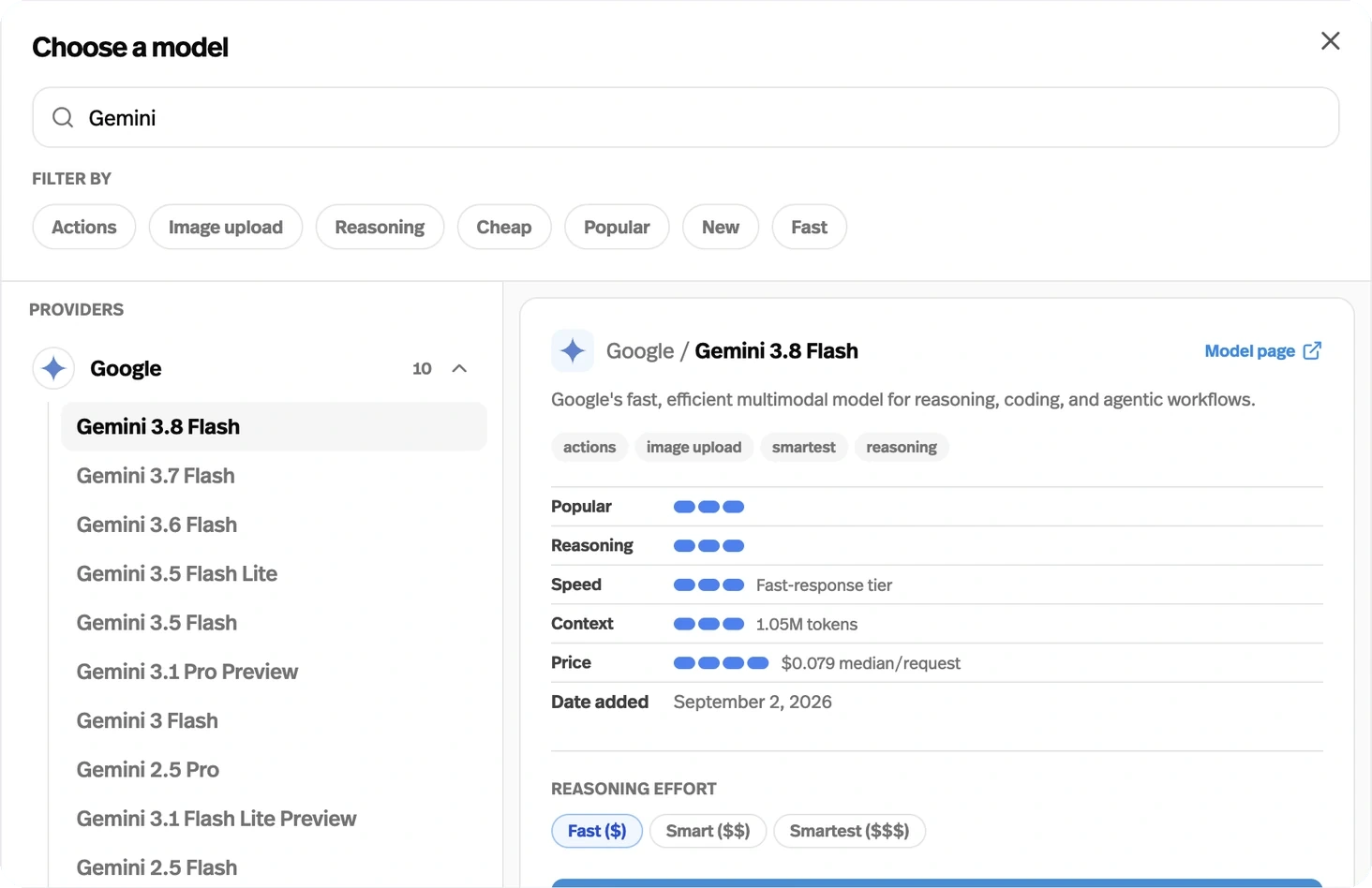Select Gemini 2.5 Flash model

[x=274, y=867]
